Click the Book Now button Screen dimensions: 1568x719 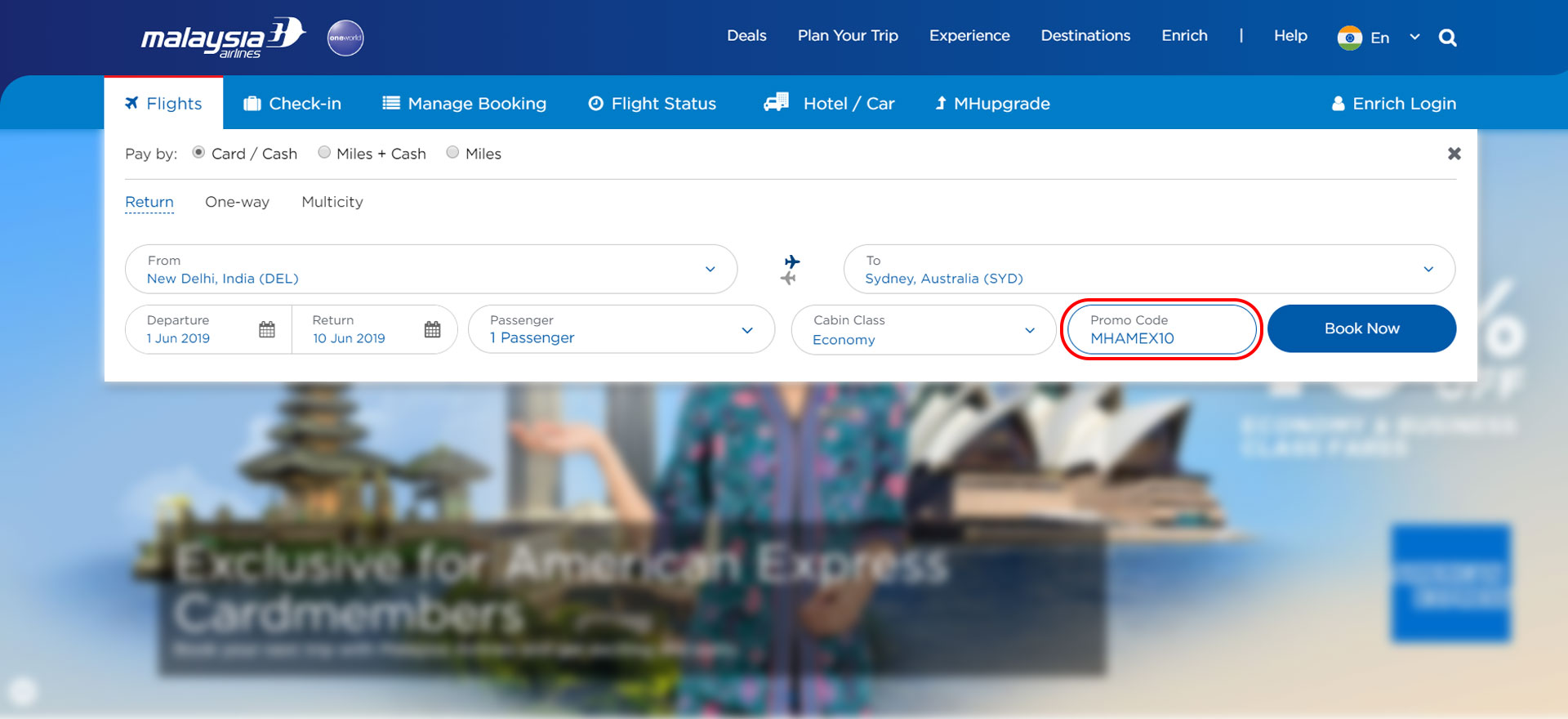pyautogui.click(x=1361, y=328)
